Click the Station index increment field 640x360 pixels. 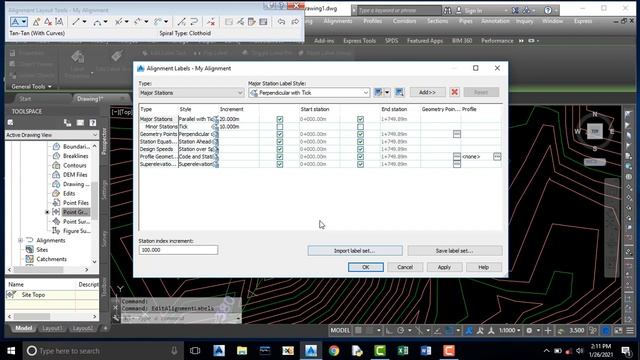pyautogui.click(x=178, y=250)
